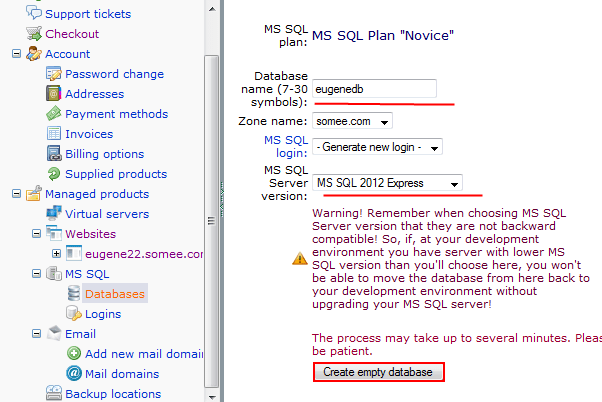
Task: Collapse the Websites tree node
Action: click(36, 233)
